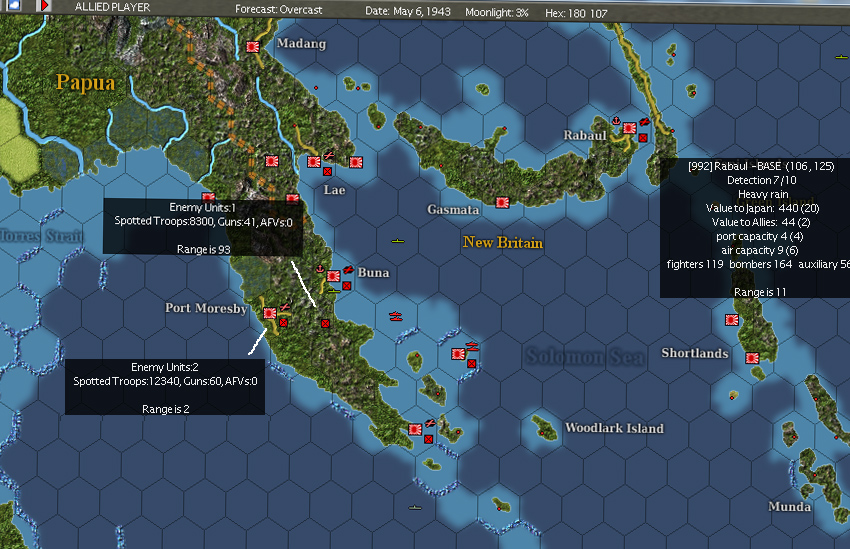The width and height of the screenshot is (850, 549).
Task: Select red task force ship southeast of Buna
Action: pyautogui.click(x=396, y=317)
